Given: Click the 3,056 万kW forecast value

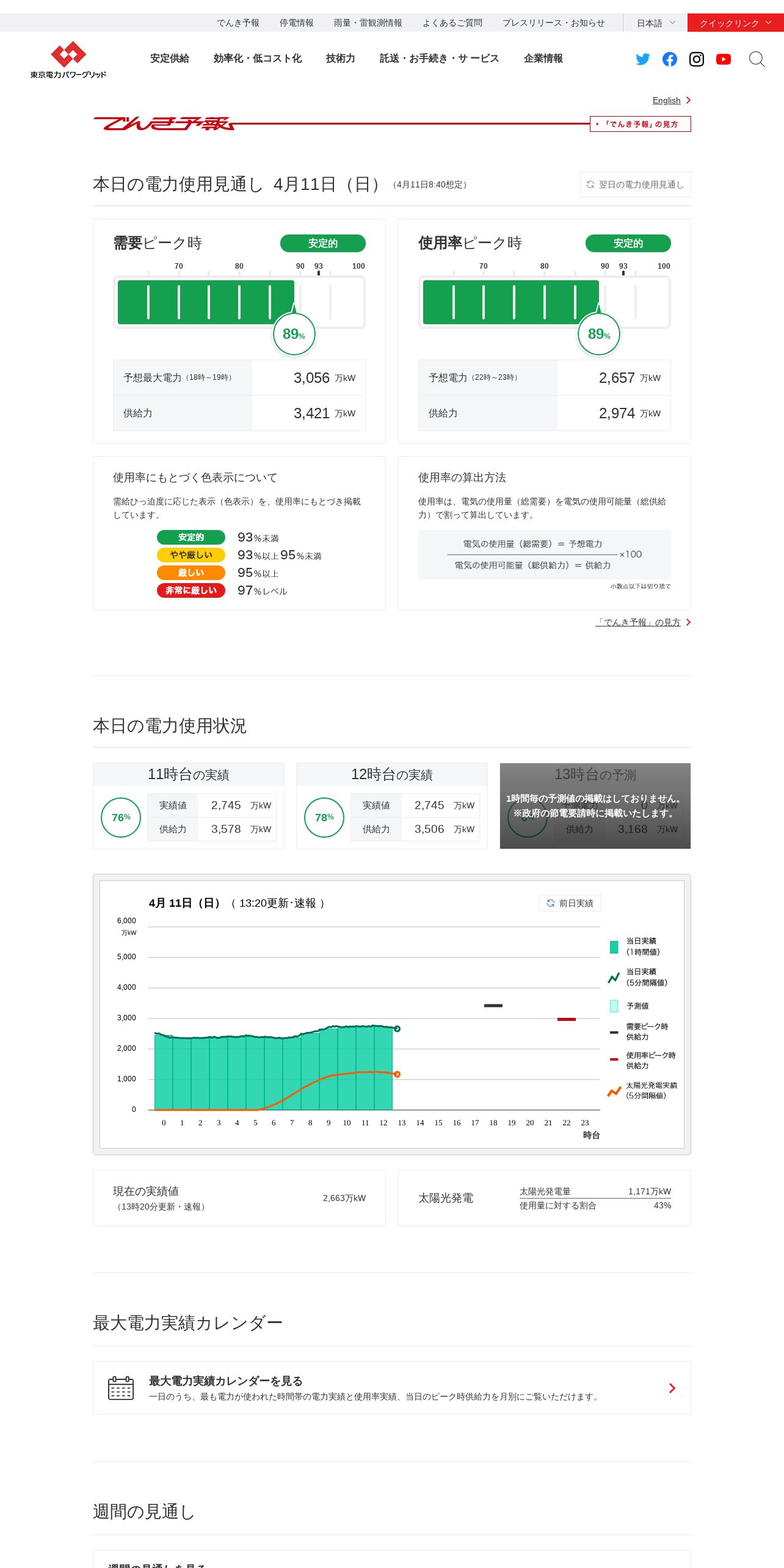Looking at the screenshot, I should pyautogui.click(x=324, y=378).
